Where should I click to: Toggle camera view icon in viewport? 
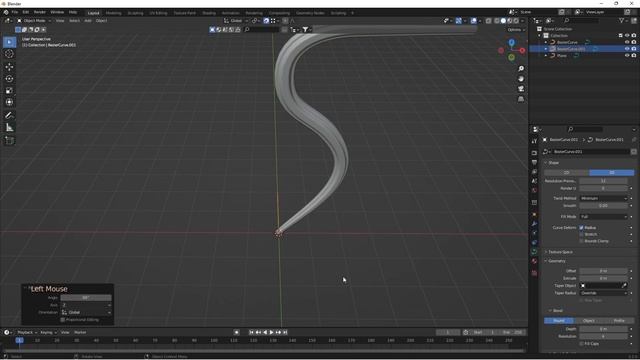point(521,89)
